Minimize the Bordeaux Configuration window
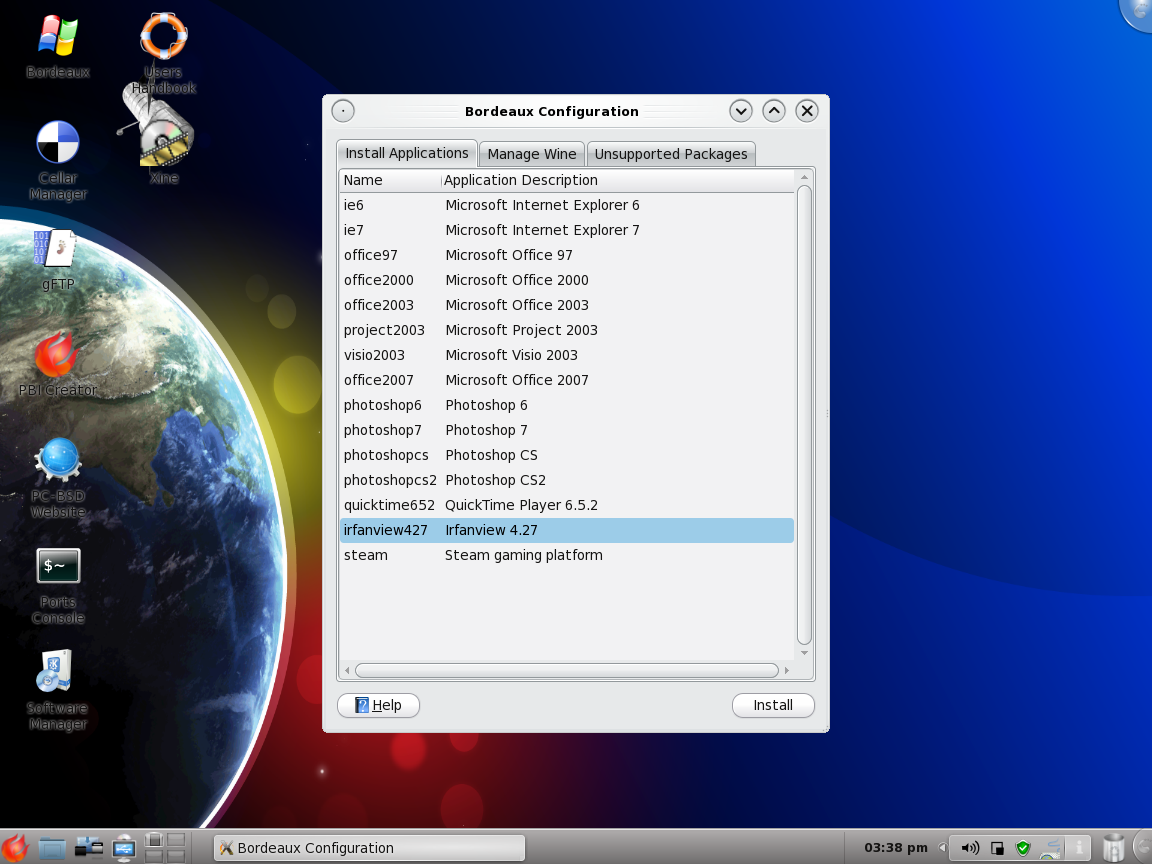 [741, 111]
